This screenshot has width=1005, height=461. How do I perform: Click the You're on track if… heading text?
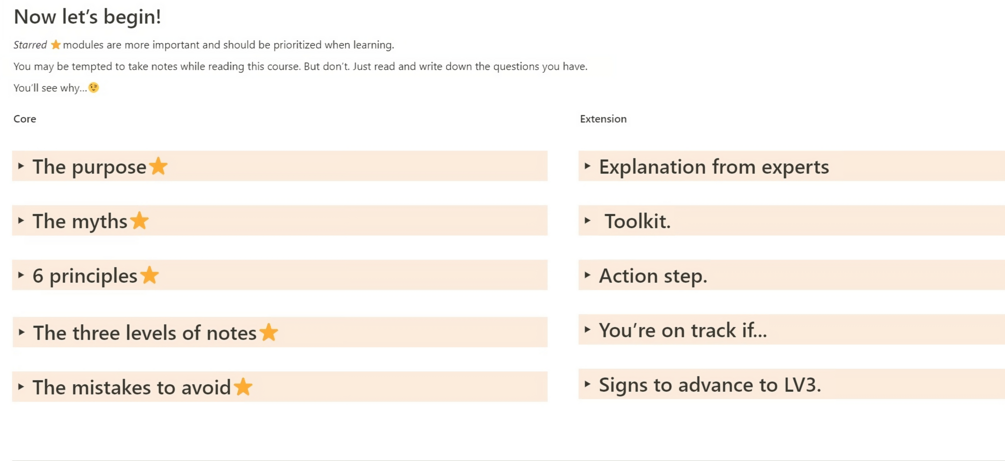682,330
